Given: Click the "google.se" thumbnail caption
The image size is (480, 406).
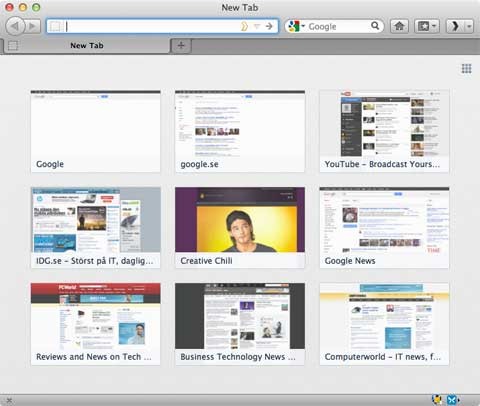Looking at the screenshot, I should click(199, 164).
